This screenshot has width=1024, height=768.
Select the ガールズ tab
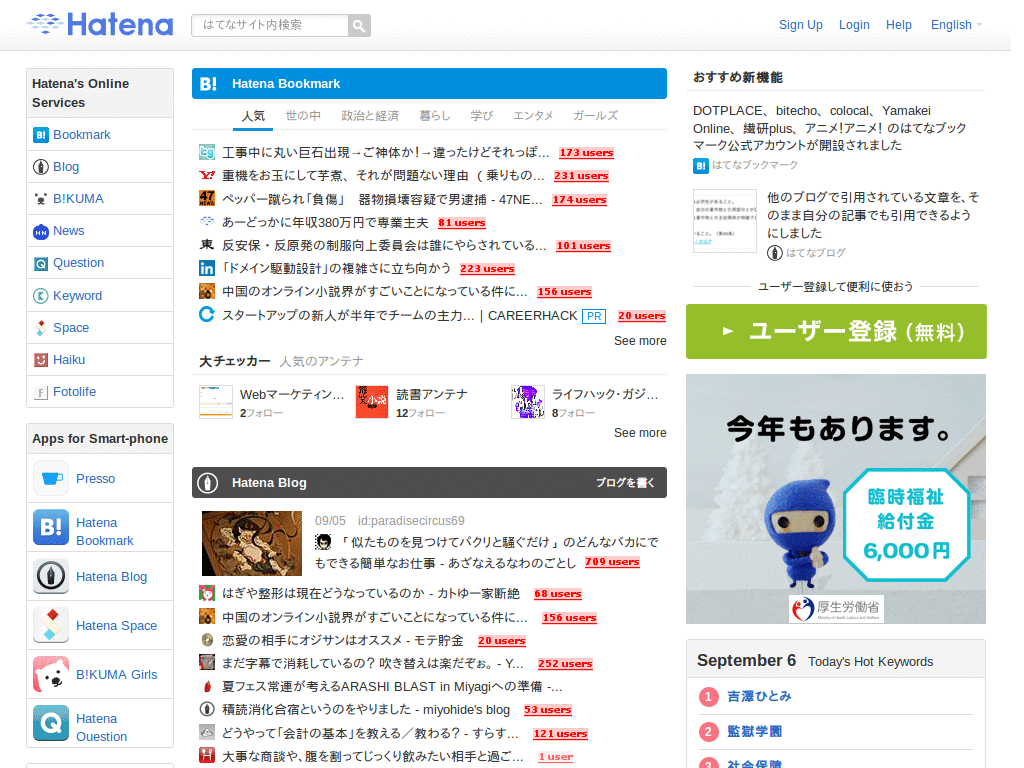(x=595, y=116)
